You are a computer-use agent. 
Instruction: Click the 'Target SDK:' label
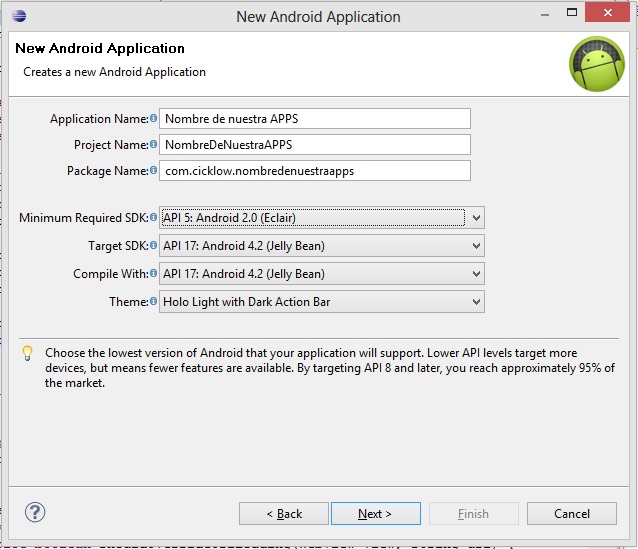tap(118, 246)
